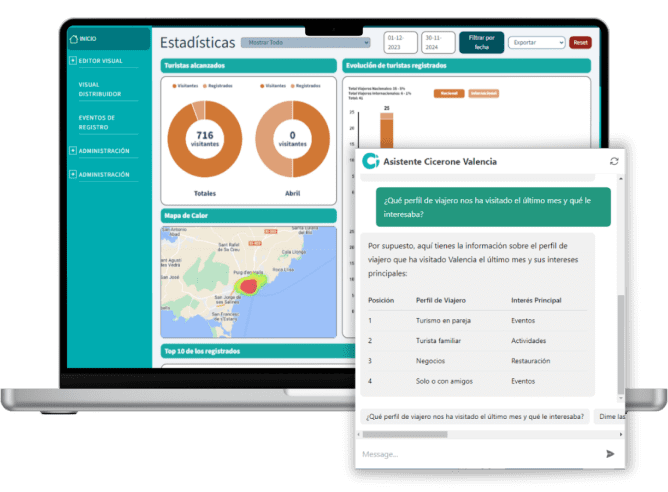Send the message with arrow icon

(610, 454)
